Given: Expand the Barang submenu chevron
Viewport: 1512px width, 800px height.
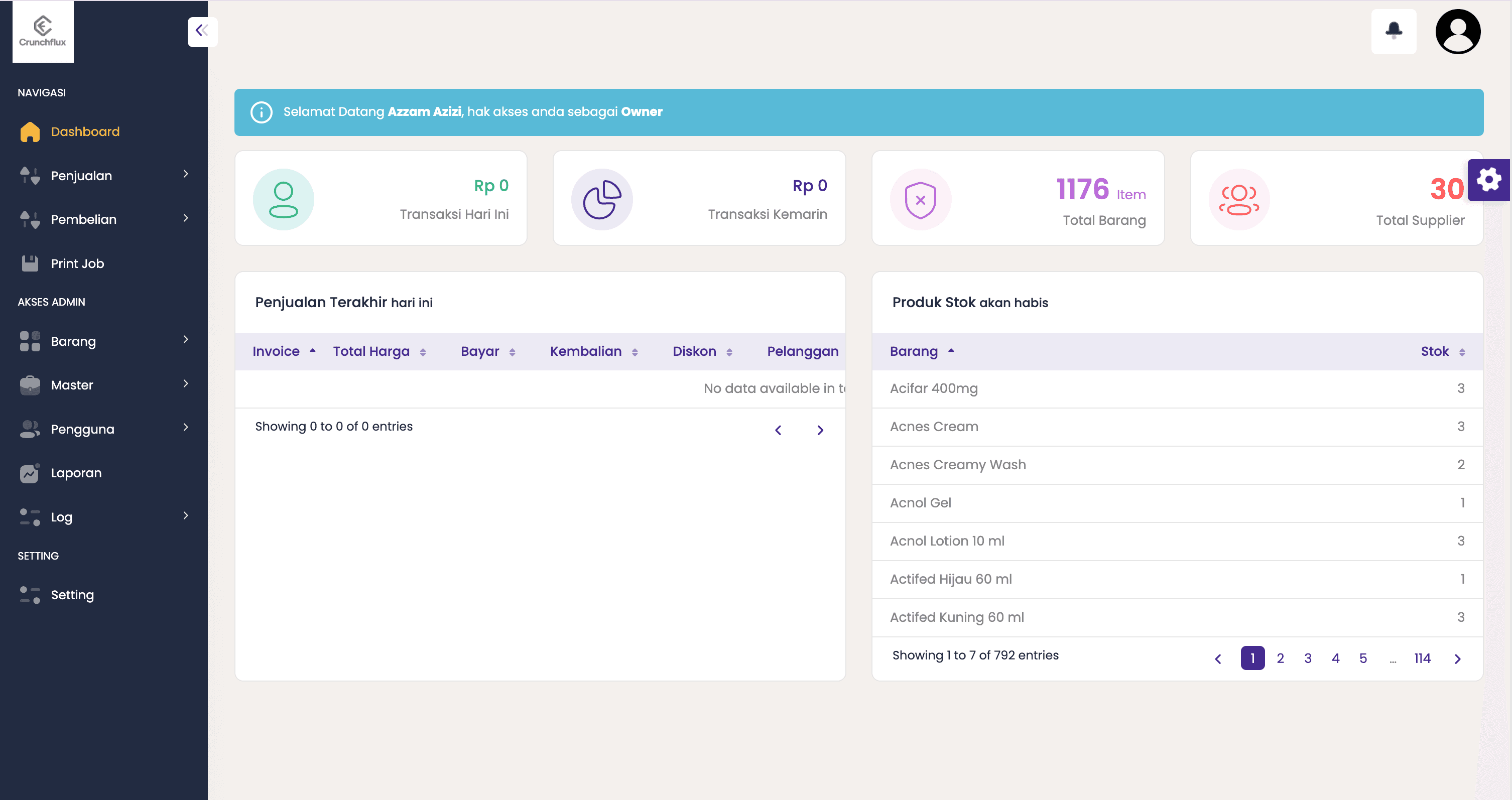Looking at the screenshot, I should pos(185,340).
